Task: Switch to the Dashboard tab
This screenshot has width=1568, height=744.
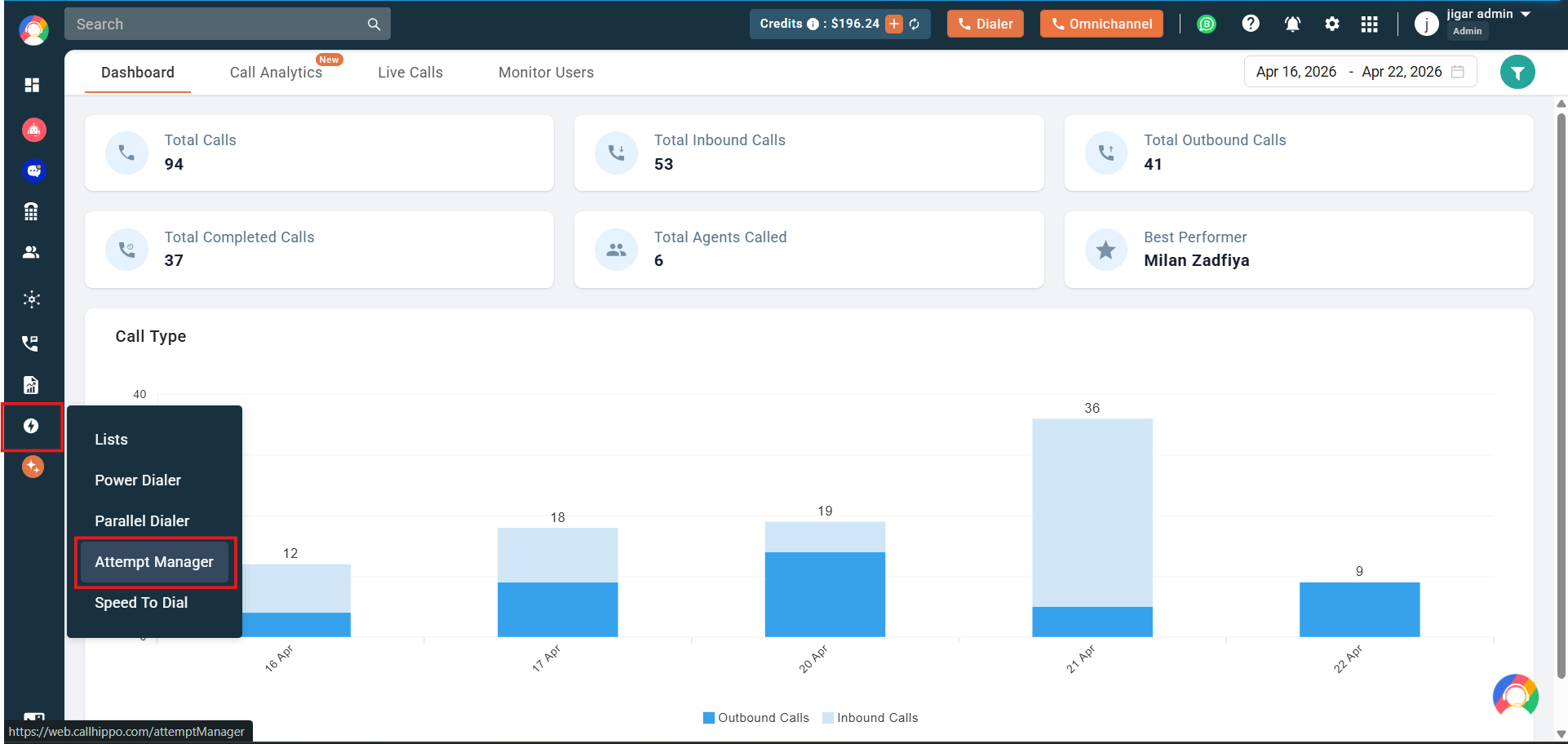Action: tap(138, 73)
